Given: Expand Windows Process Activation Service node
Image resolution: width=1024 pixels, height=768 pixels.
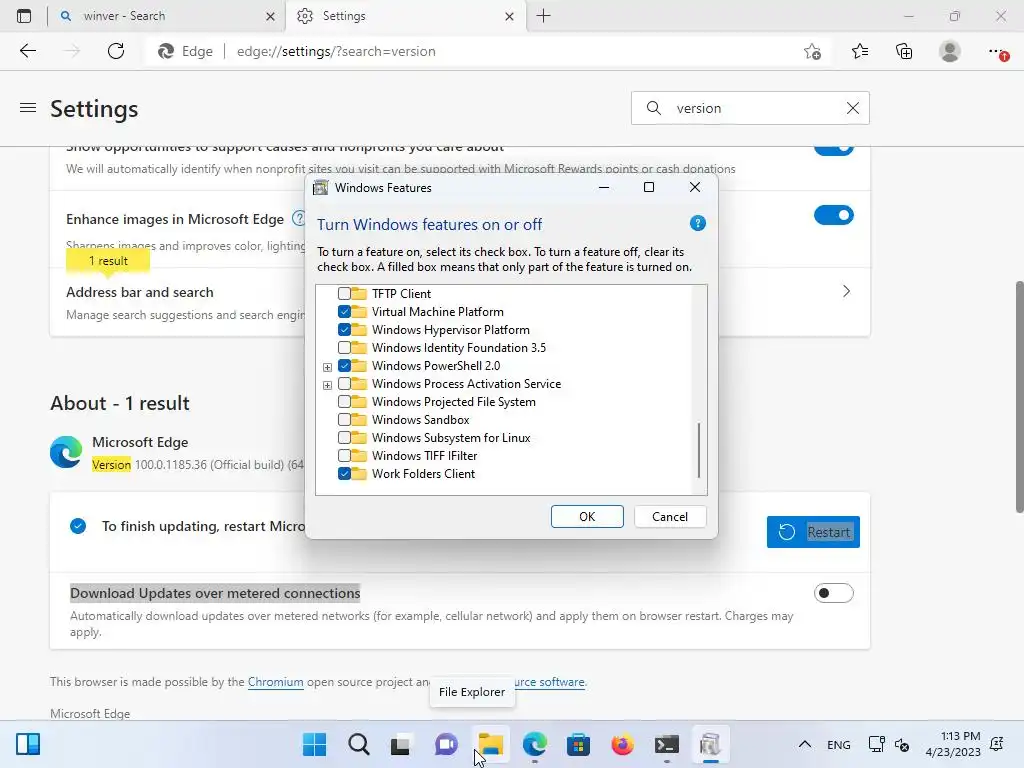Looking at the screenshot, I should (327, 385).
